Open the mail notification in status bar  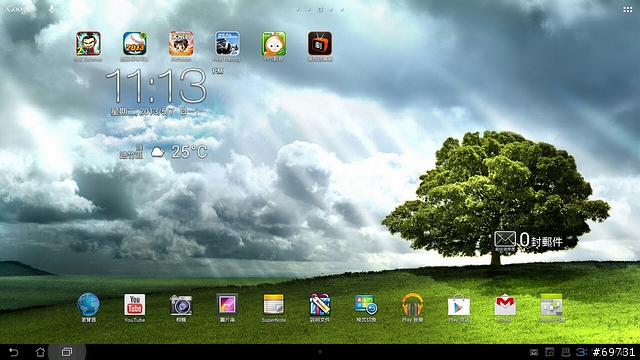[533, 352]
